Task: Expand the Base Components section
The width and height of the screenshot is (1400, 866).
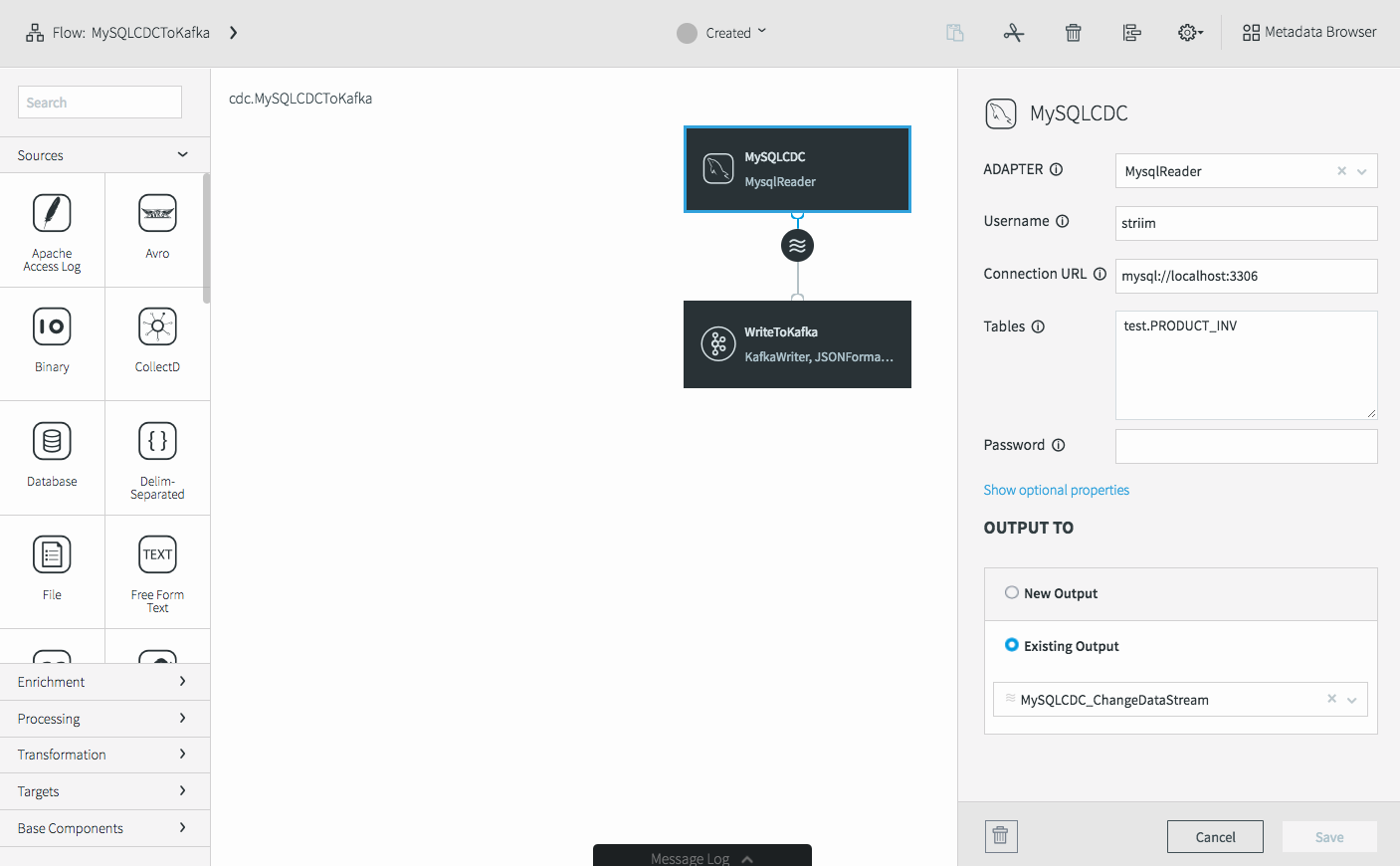Action: (104, 828)
